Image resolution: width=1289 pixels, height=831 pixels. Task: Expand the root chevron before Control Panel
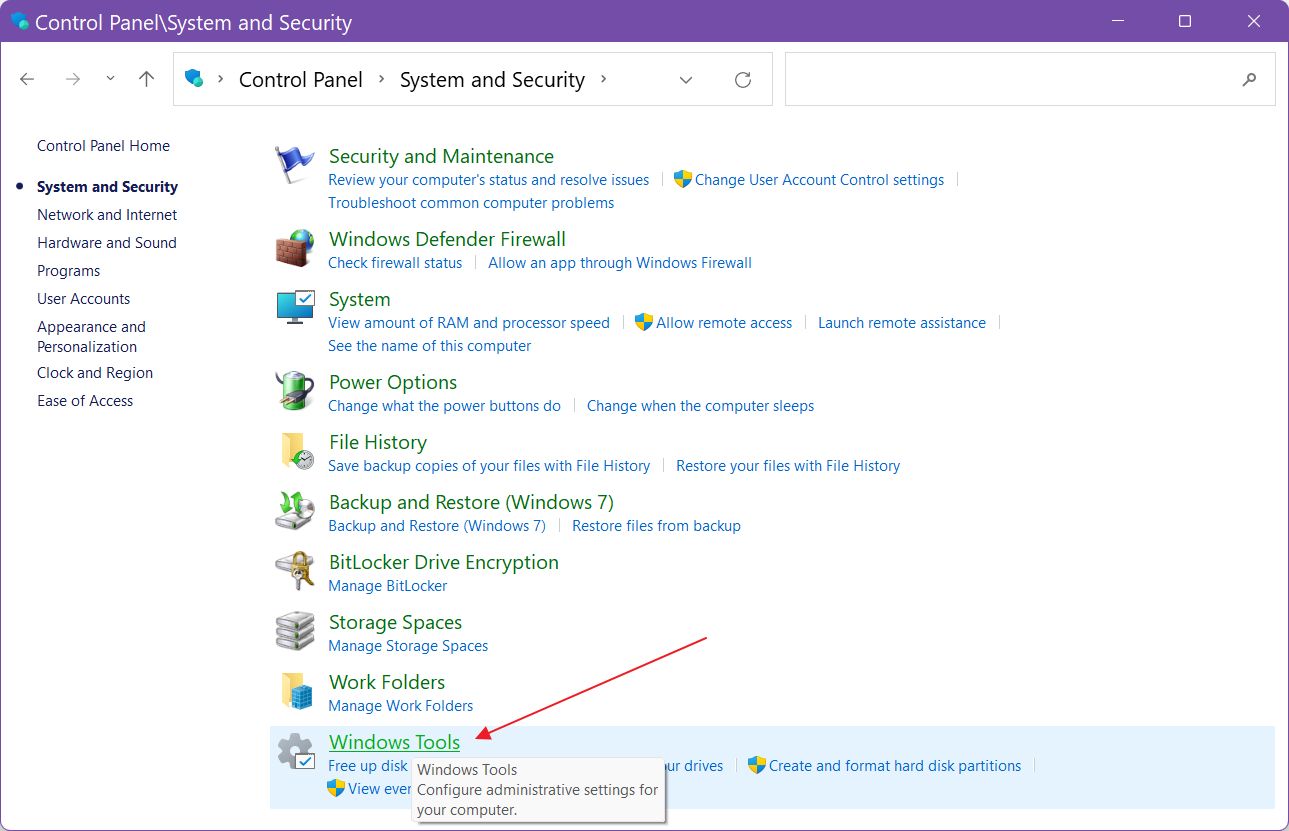221,79
